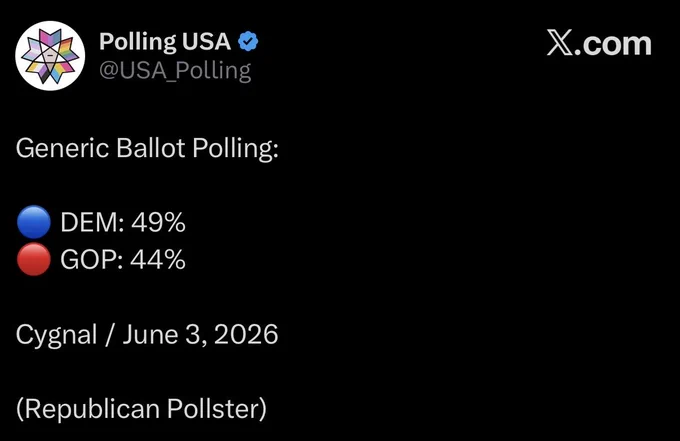Select the DEM label text

92,222
